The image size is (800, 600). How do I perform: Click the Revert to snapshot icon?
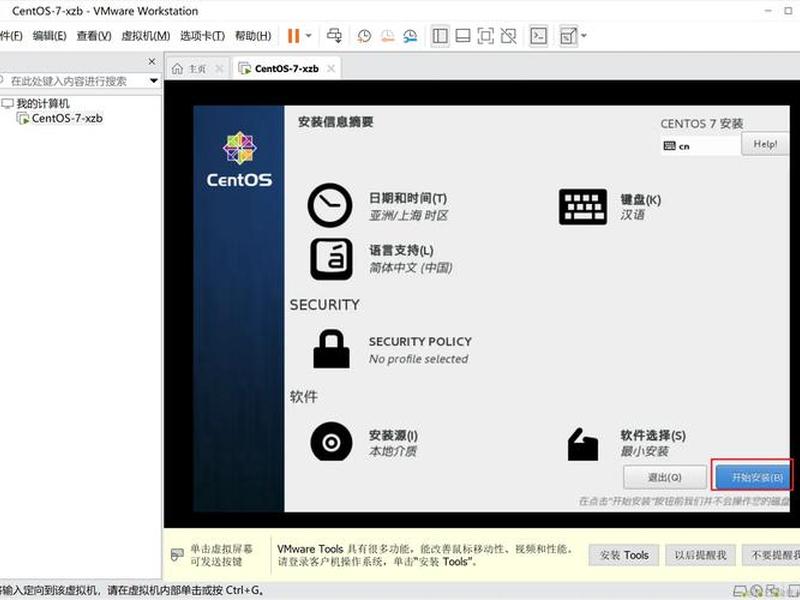click(x=388, y=36)
